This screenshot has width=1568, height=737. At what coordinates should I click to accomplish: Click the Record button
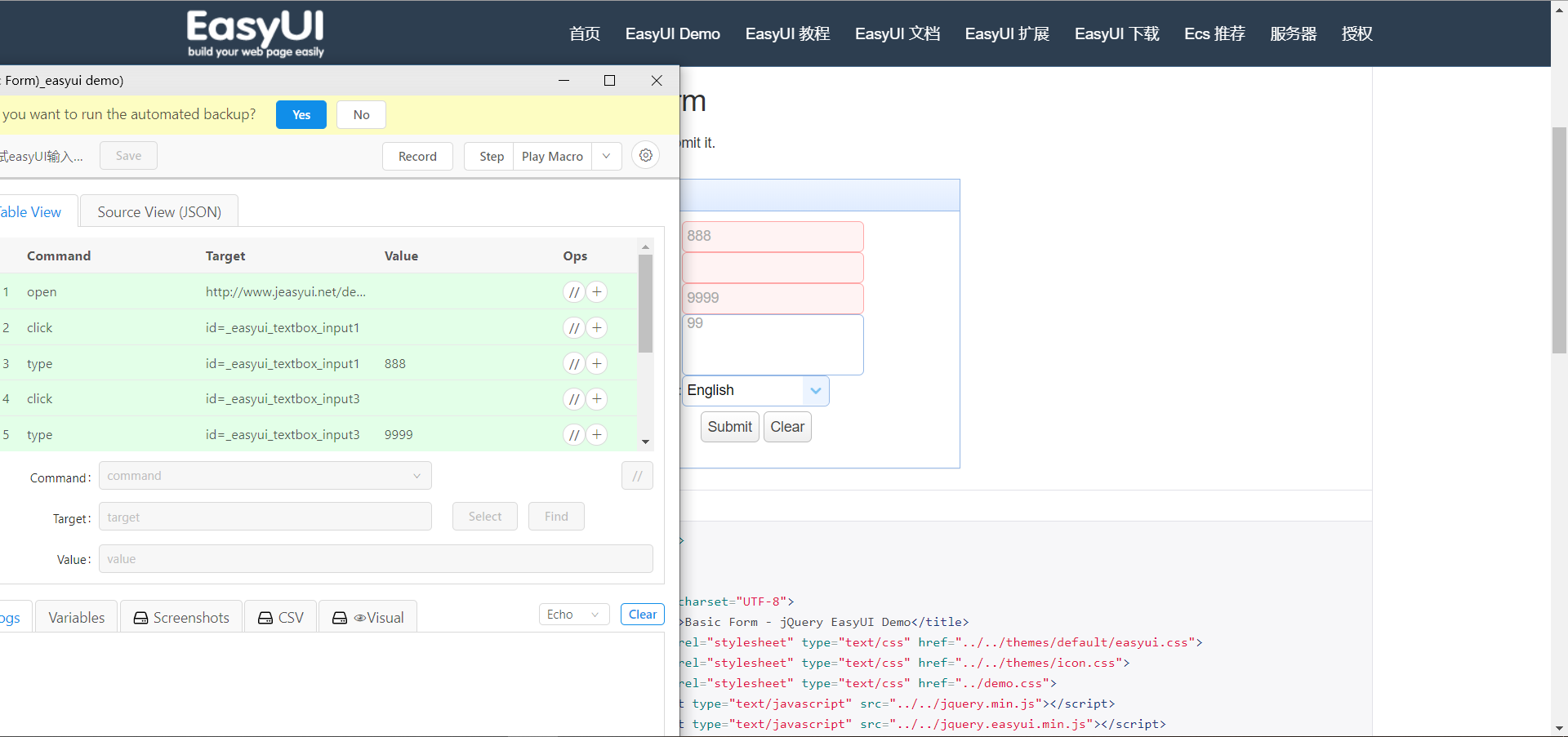click(417, 156)
